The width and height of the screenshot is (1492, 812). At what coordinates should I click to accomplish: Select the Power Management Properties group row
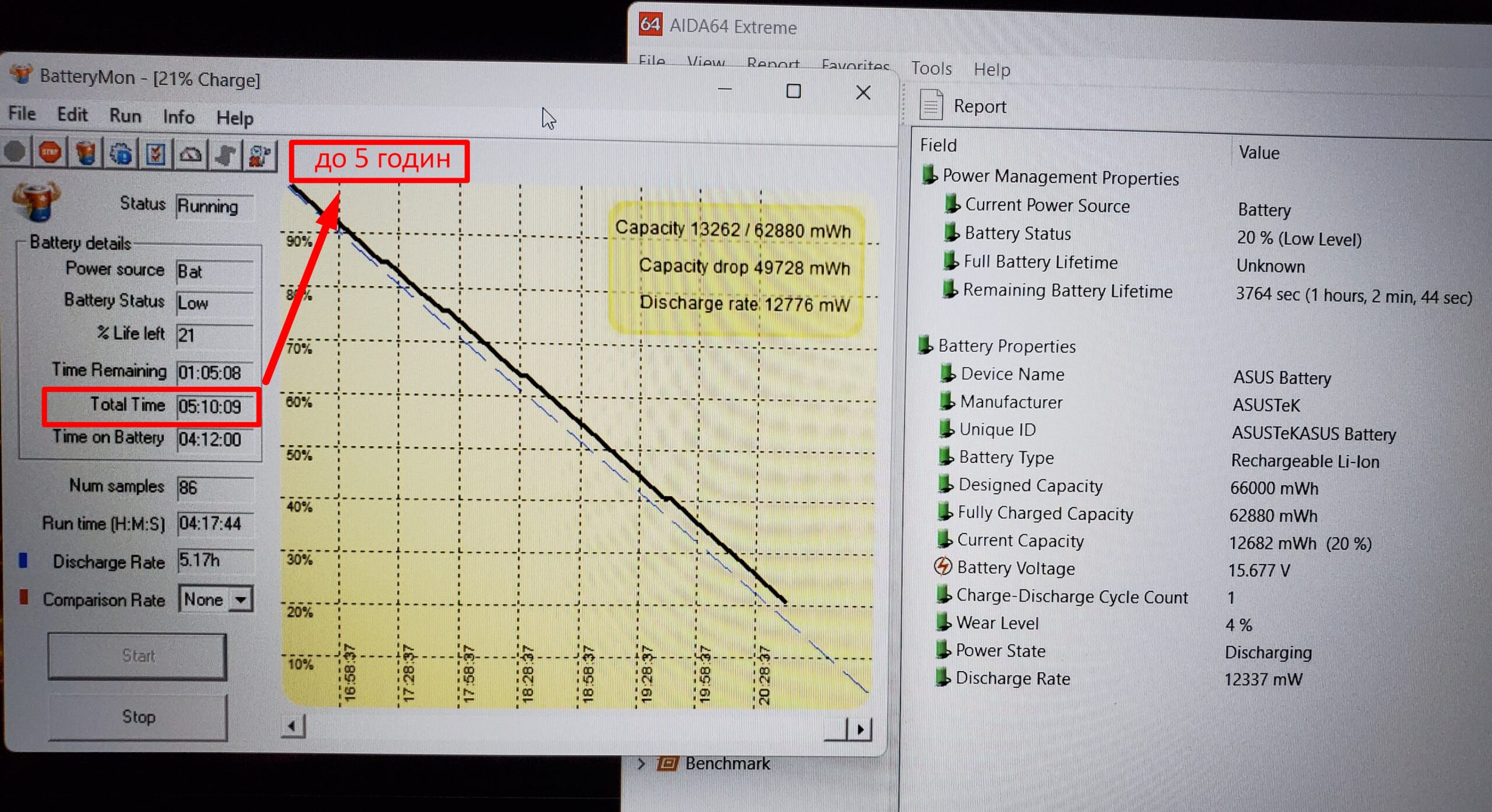(1060, 177)
